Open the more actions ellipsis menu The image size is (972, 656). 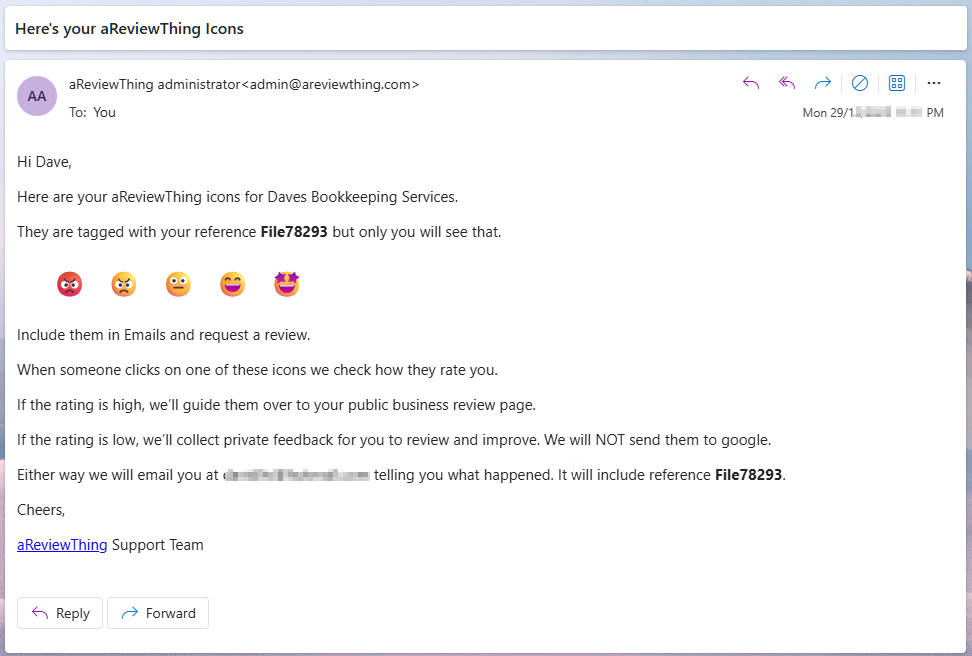tap(934, 83)
